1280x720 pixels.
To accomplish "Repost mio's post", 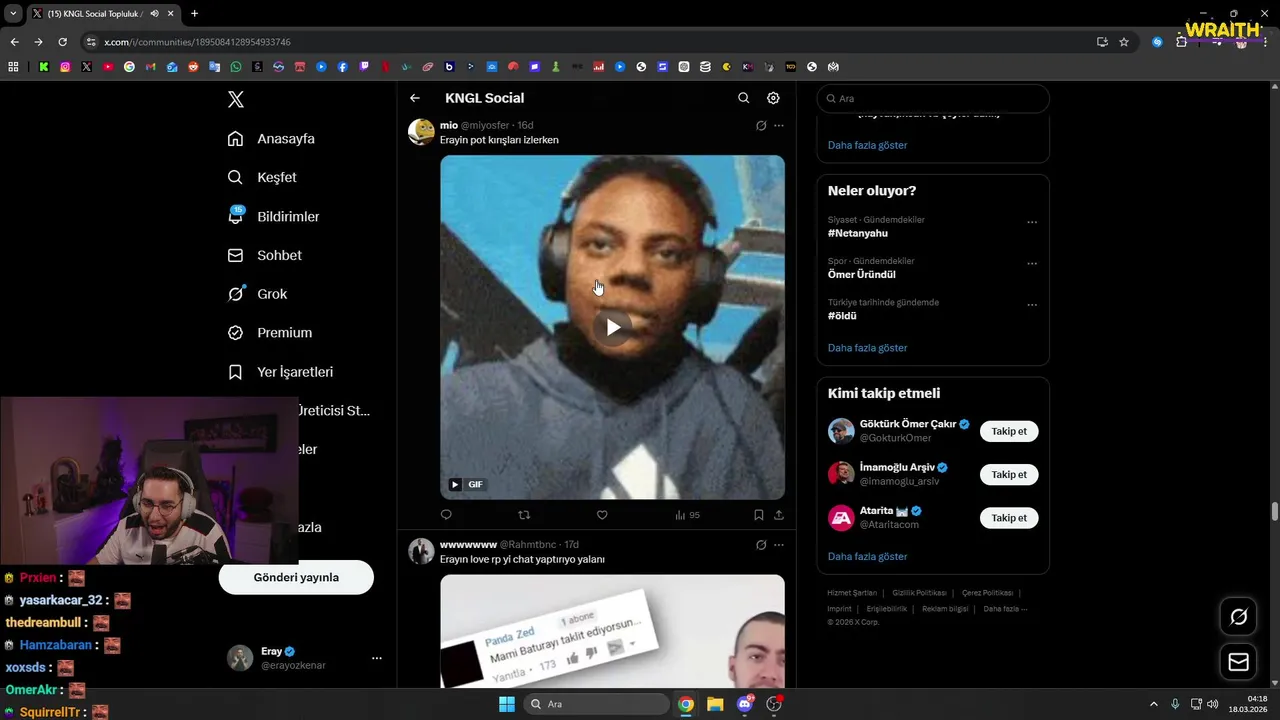I will pyautogui.click(x=524, y=515).
